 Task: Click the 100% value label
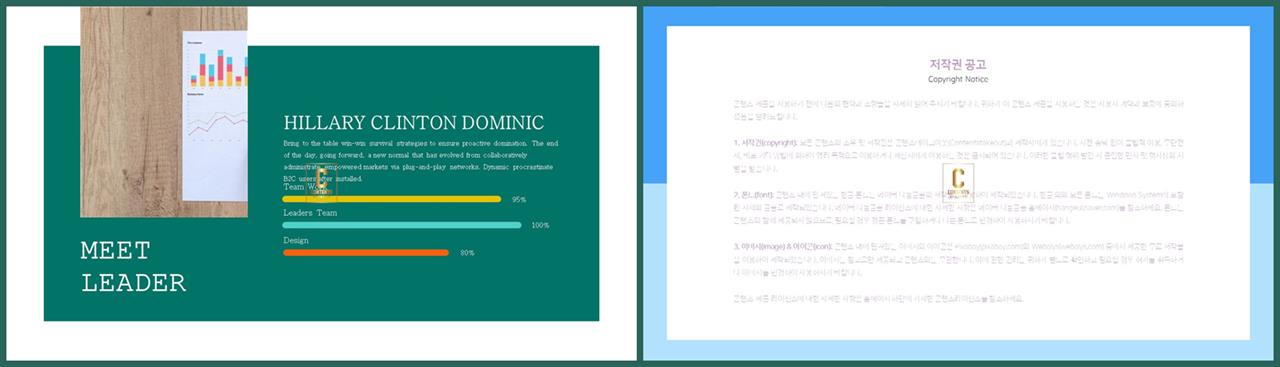(x=540, y=226)
